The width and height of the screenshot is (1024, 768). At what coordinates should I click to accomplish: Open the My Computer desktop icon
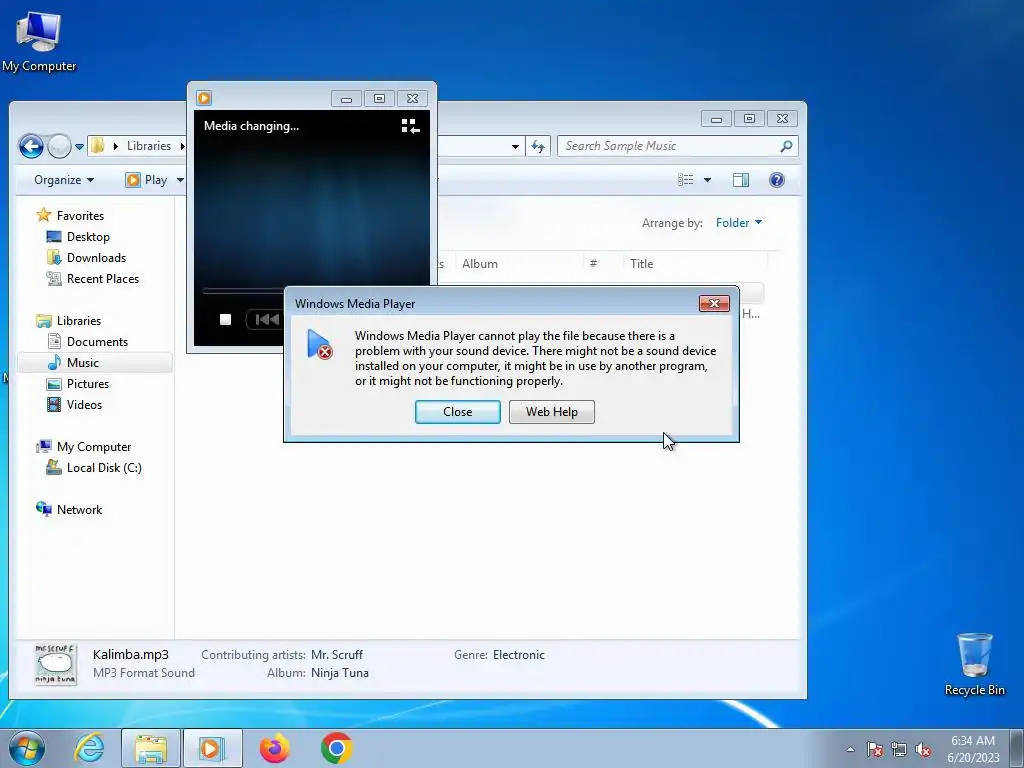(39, 40)
